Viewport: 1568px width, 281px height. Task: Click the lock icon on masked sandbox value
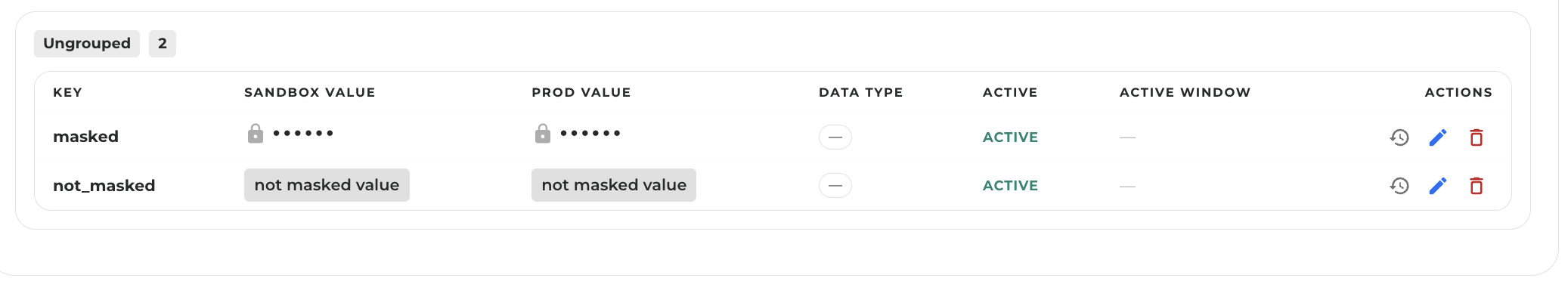[x=256, y=134]
